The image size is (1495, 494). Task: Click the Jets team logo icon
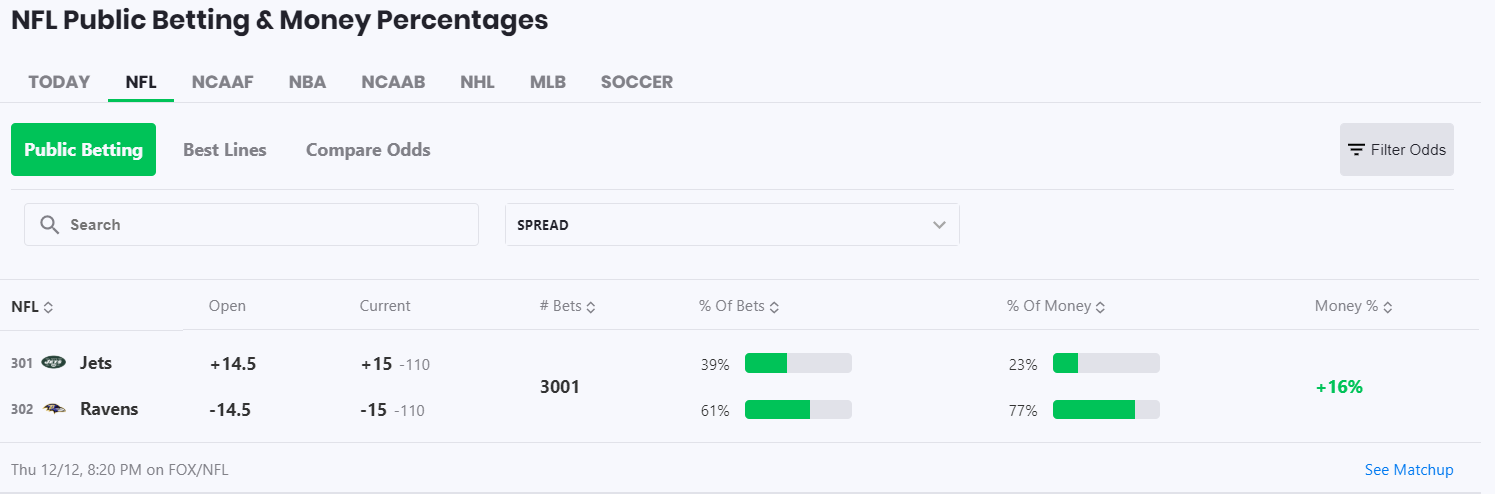point(54,363)
